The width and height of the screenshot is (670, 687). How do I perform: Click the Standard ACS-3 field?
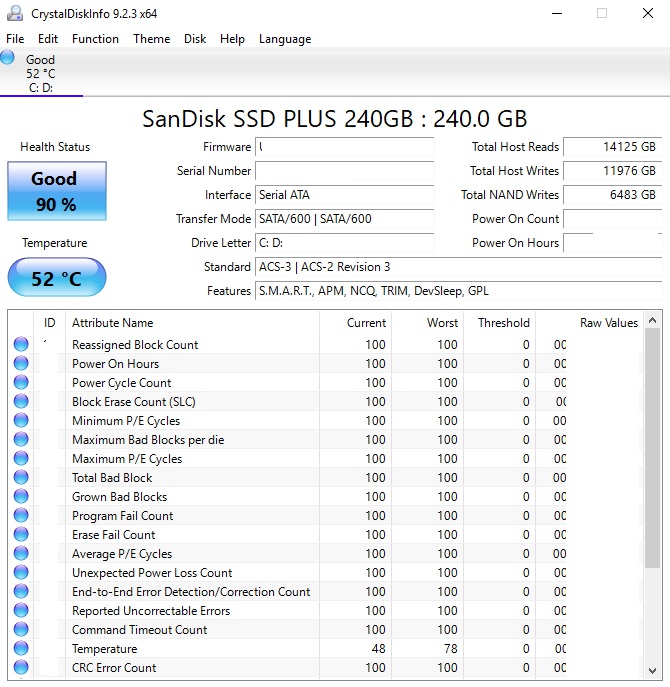458,267
